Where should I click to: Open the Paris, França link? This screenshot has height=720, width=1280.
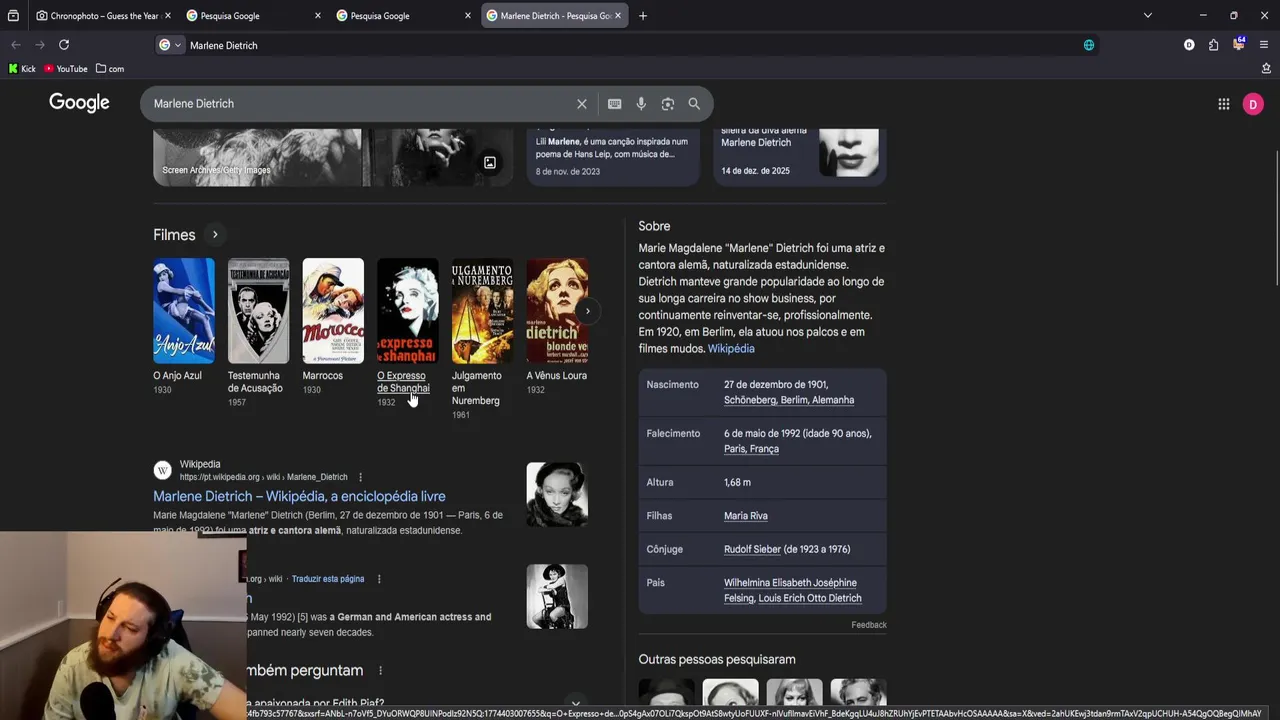coord(751,449)
